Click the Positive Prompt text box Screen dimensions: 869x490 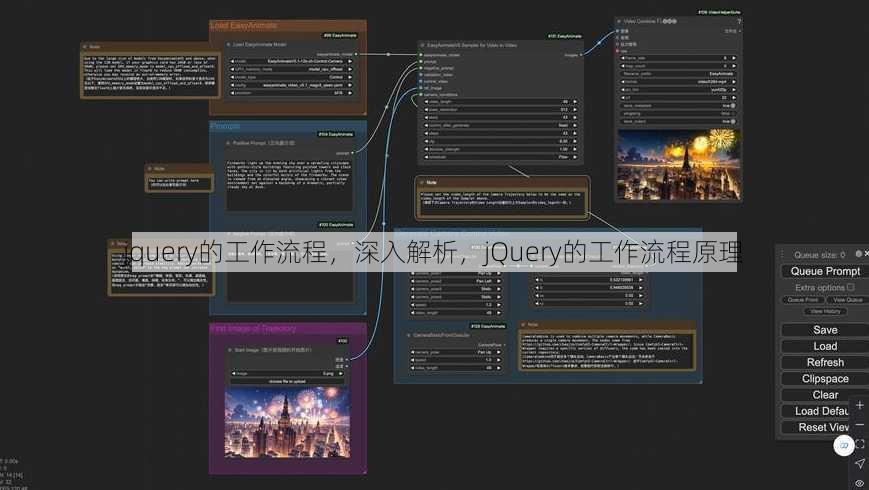point(289,185)
